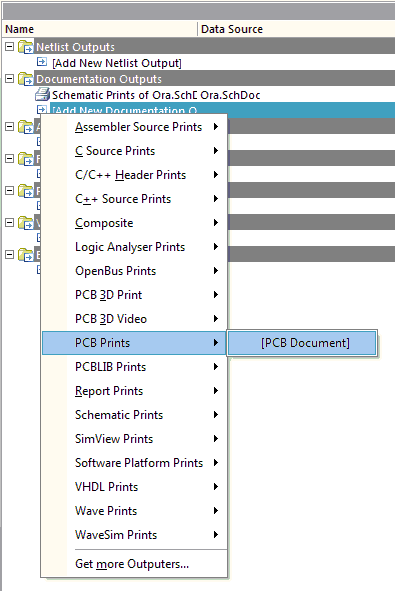Screen dimensions: 395x591
Task: Open C/C++ Header Prints submenu
Action: tap(135, 175)
